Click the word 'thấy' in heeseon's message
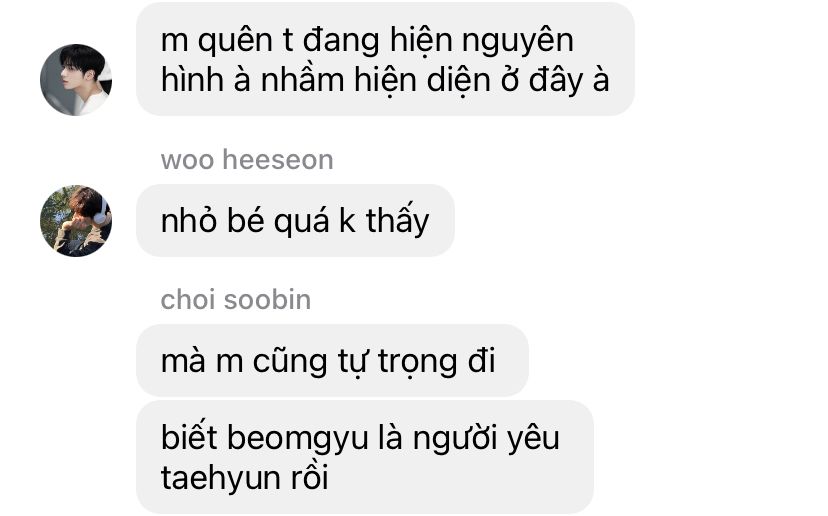The height and width of the screenshot is (516, 828). click(x=398, y=221)
